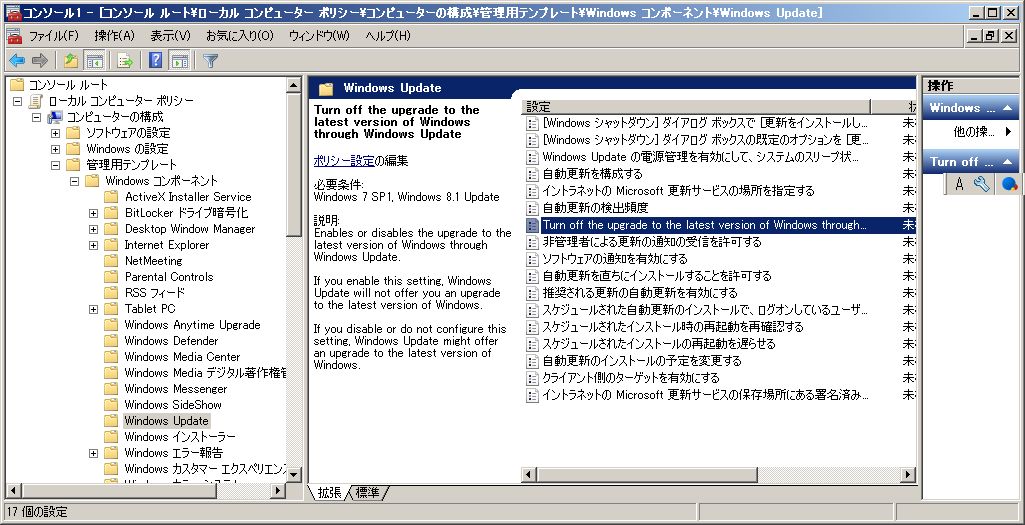Click the folder icon of Windows Messenger
This screenshot has width=1025, height=525.
112,389
